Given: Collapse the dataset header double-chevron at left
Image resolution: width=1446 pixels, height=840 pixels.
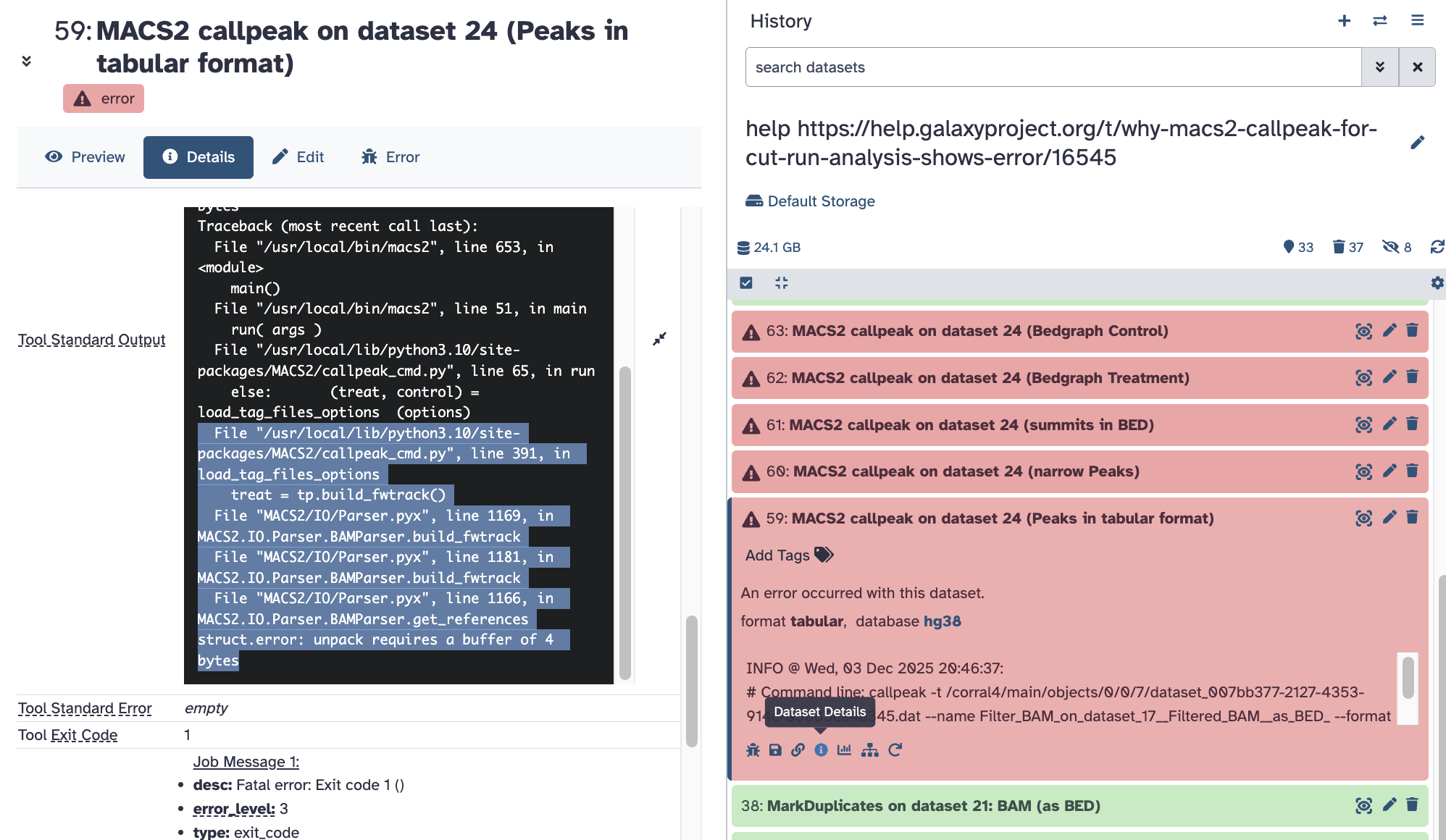Looking at the screenshot, I should [27, 61].
